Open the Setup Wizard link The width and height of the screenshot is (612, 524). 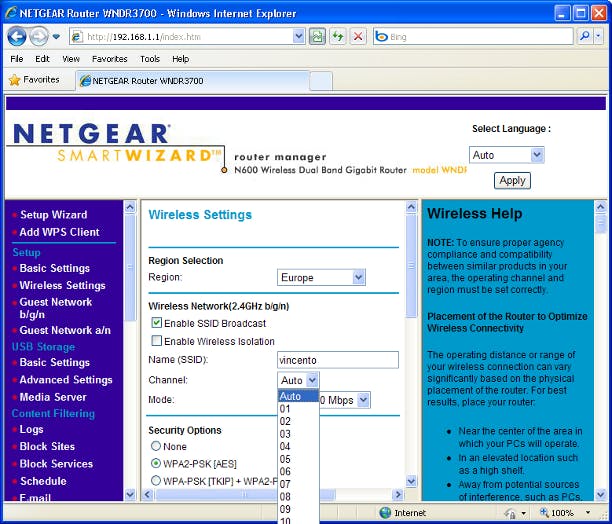(x=53, y=215)
